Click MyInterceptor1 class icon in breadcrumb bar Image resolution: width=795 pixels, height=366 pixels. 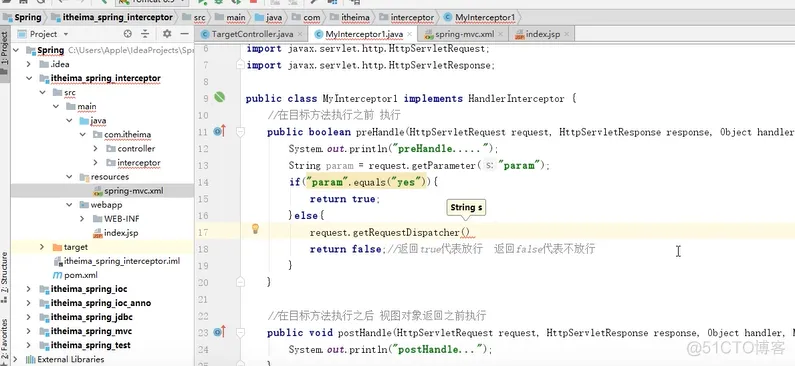(447, 17)
